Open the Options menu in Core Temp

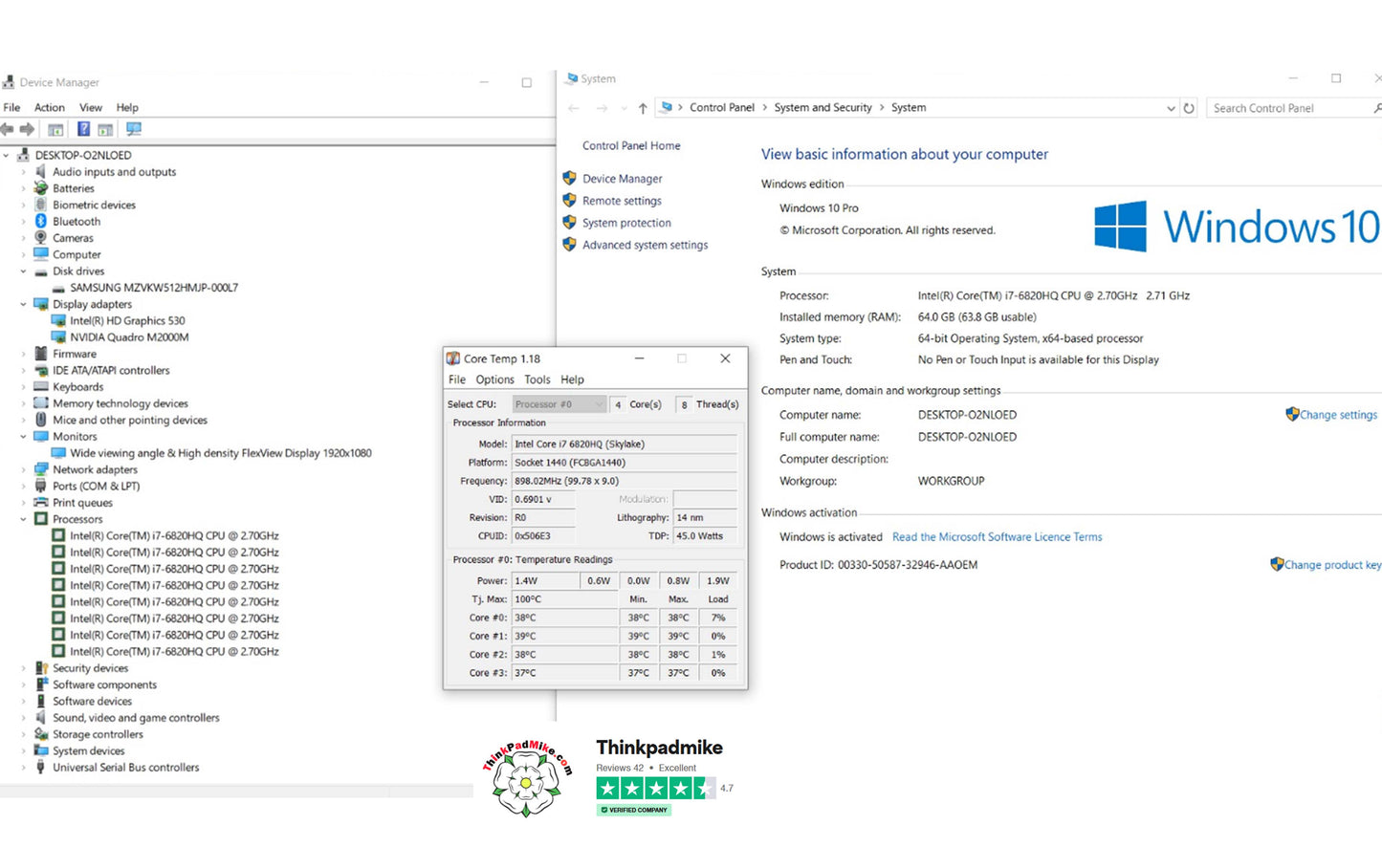(x=494, y=380)
